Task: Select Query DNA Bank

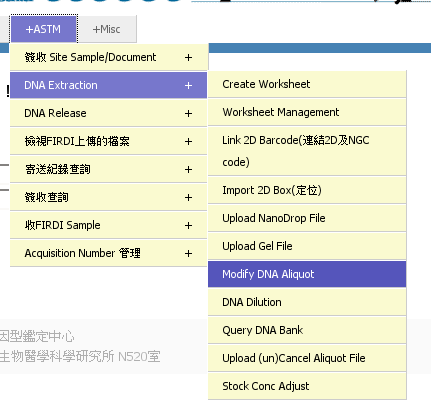Action: 307,330
